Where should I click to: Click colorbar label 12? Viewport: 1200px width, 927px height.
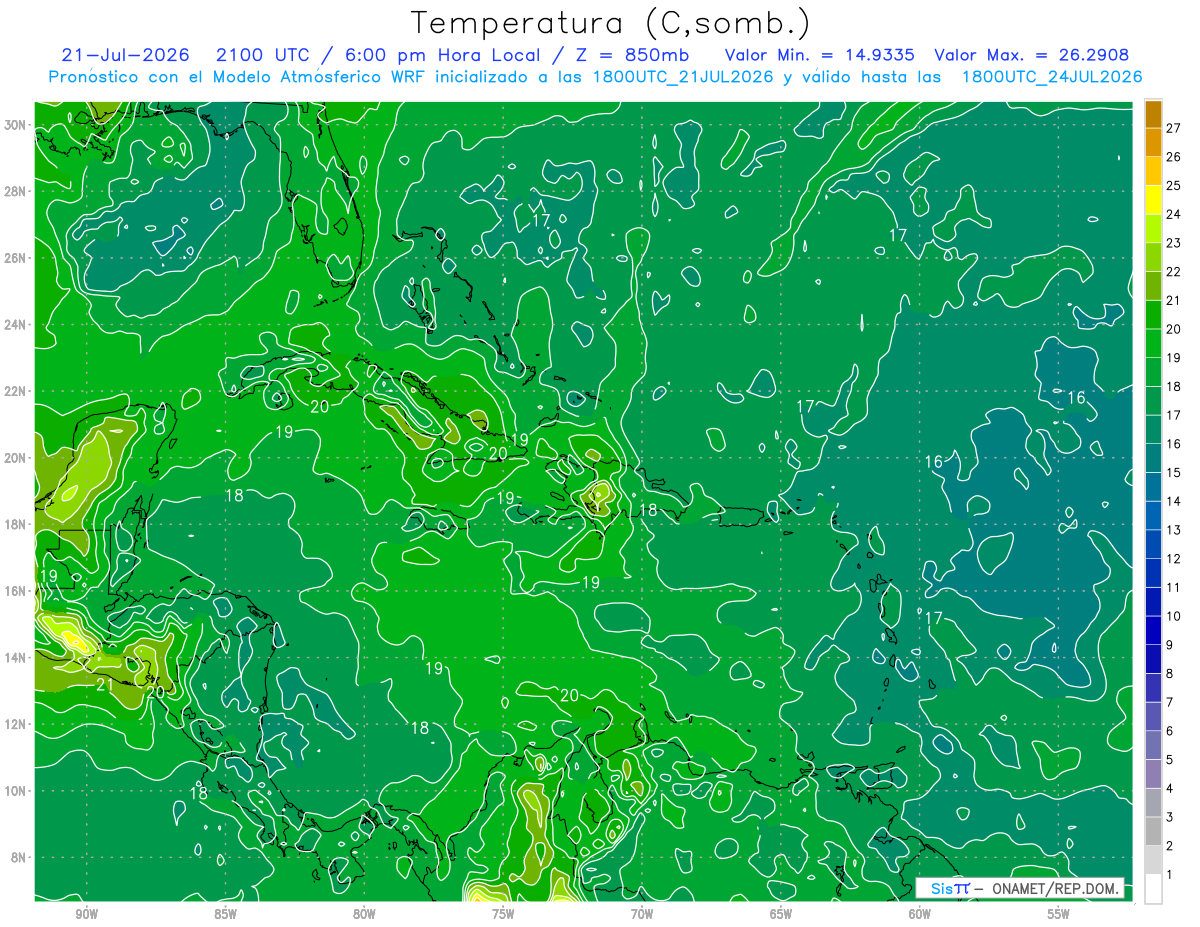tap(1173, 558)
